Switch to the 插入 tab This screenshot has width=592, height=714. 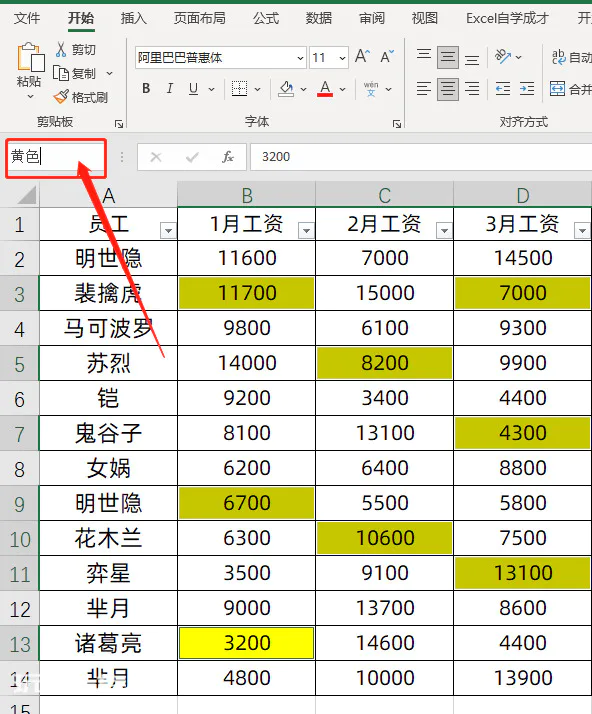tap(133, 18)
